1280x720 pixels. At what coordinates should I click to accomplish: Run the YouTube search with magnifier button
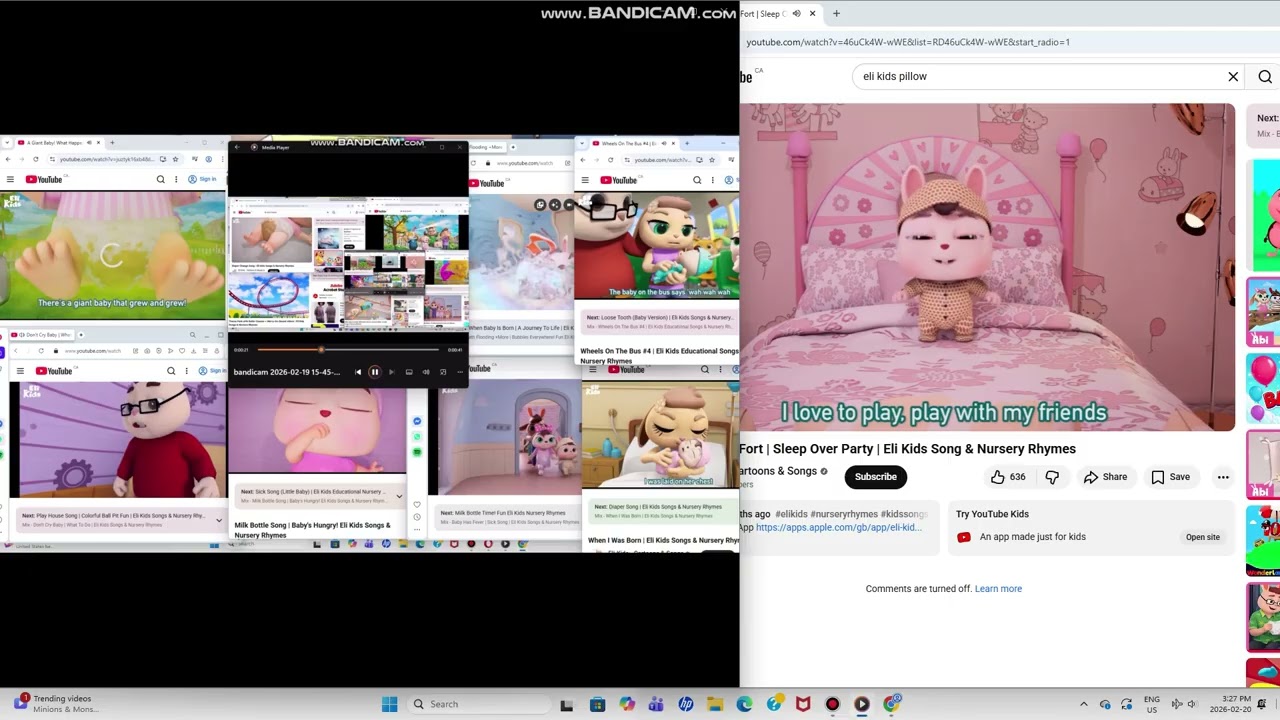point(1265,77)
